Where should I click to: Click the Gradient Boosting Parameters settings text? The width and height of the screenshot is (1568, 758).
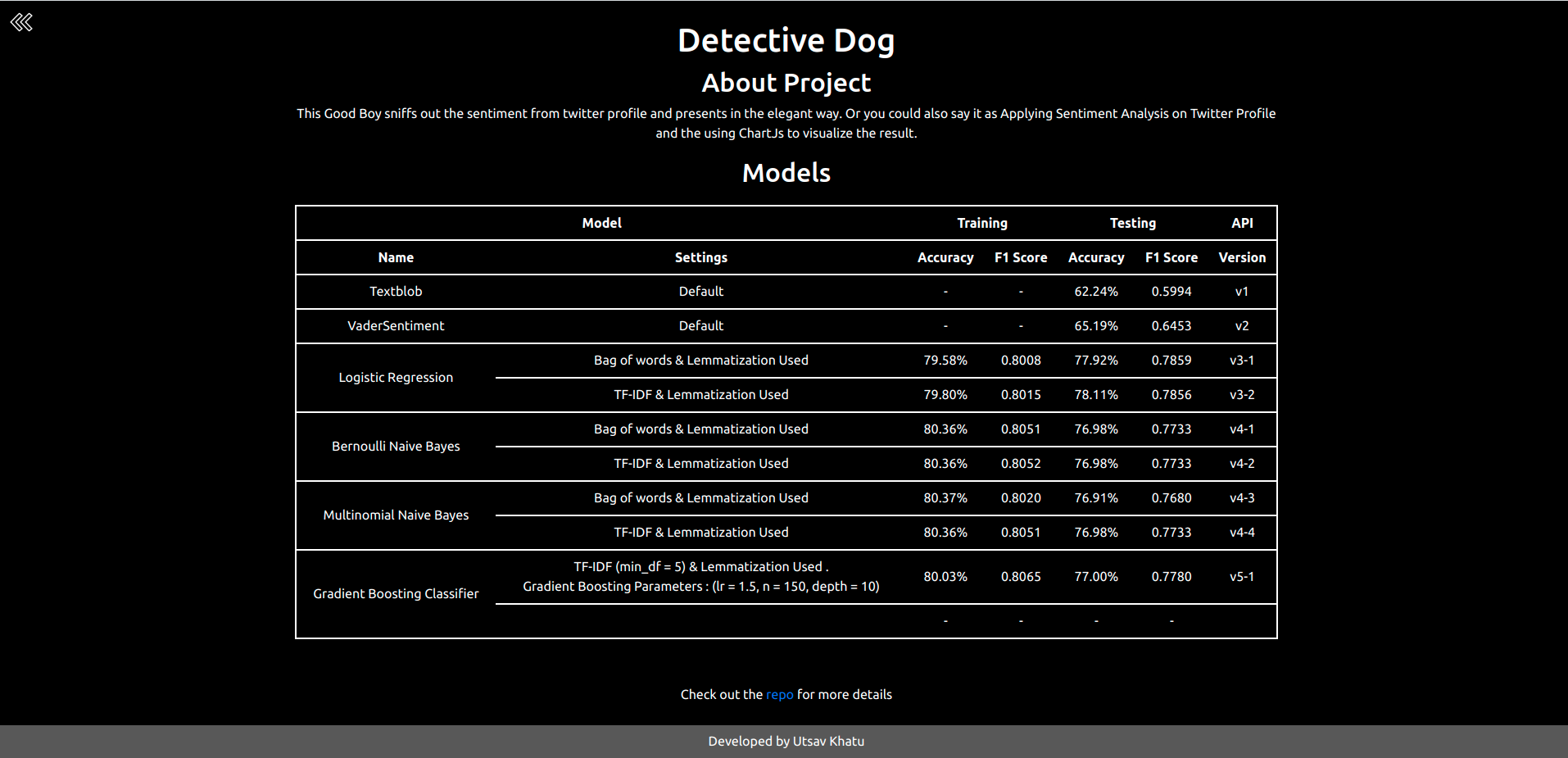700,586
